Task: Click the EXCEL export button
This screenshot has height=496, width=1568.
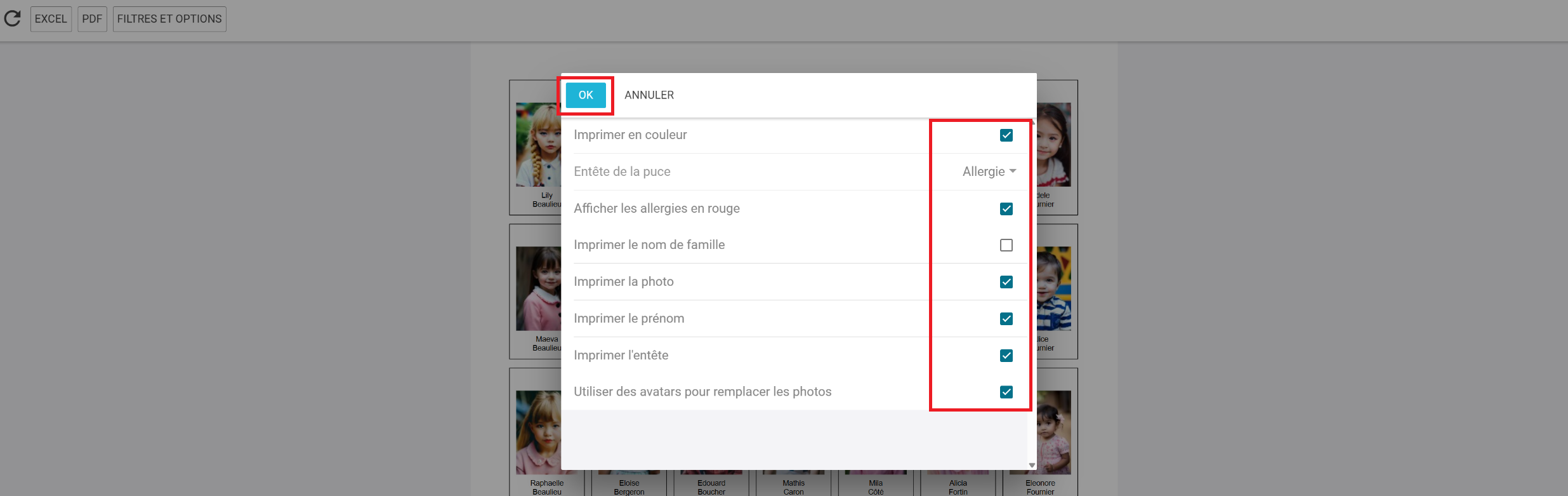Action: coord(51,19)
